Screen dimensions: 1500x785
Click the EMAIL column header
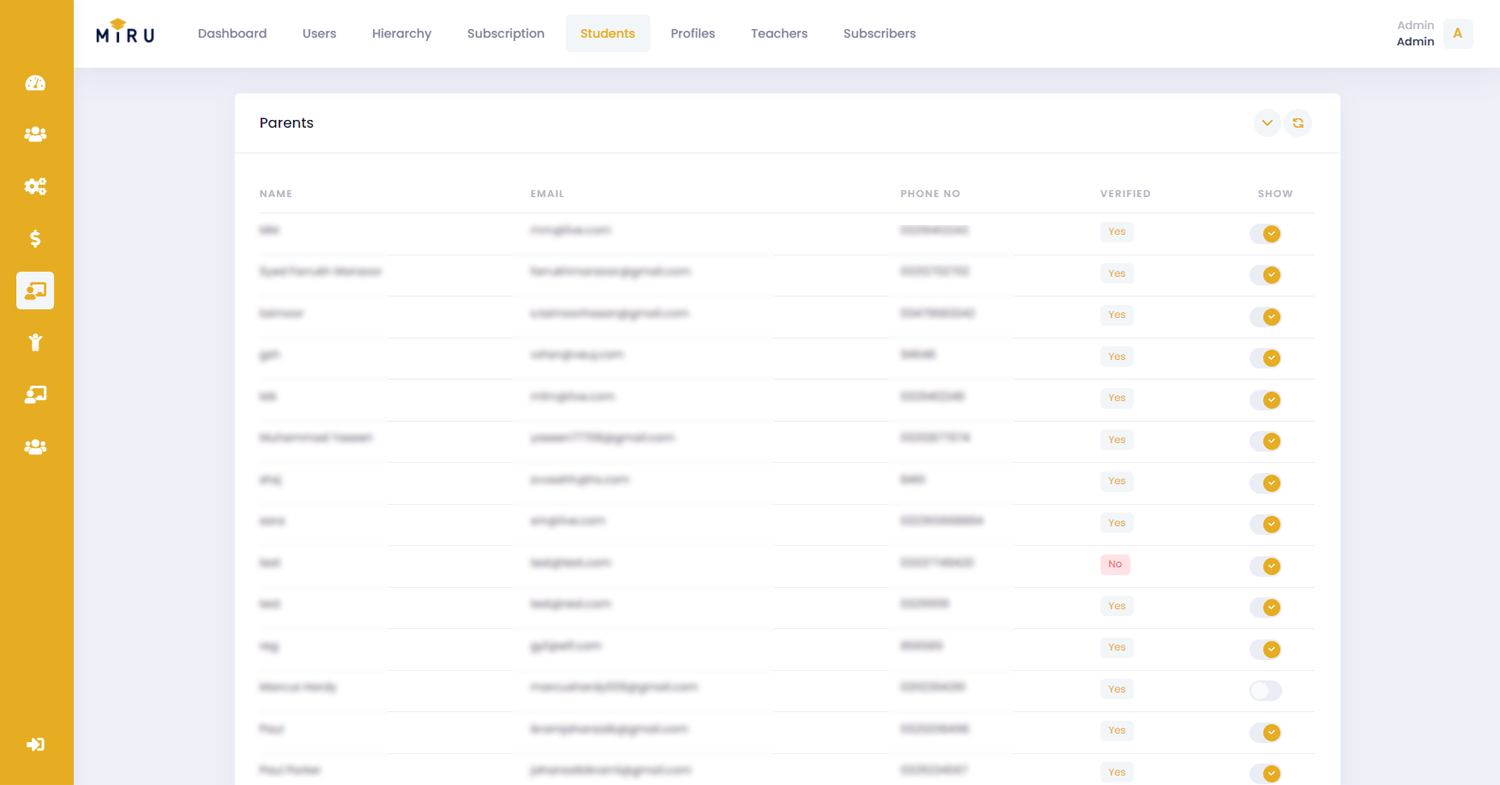click(x=547, y=194)
